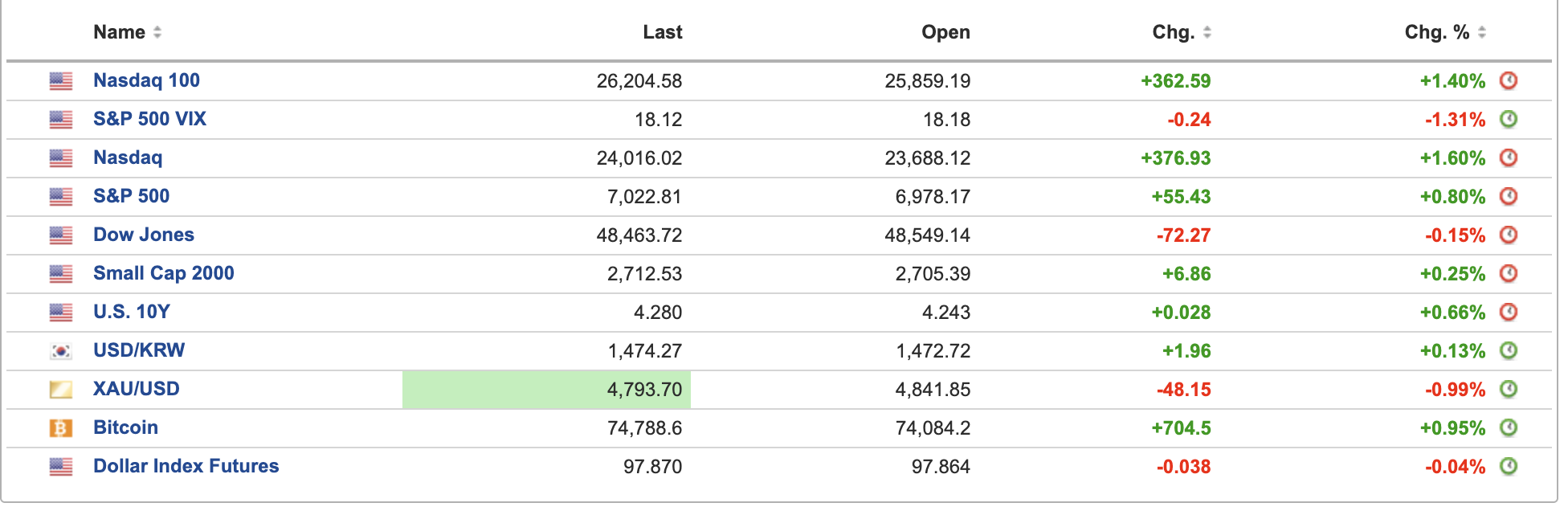Open the Bitcoin quote link
1568x511 pixels.
[x=125, y=427]
